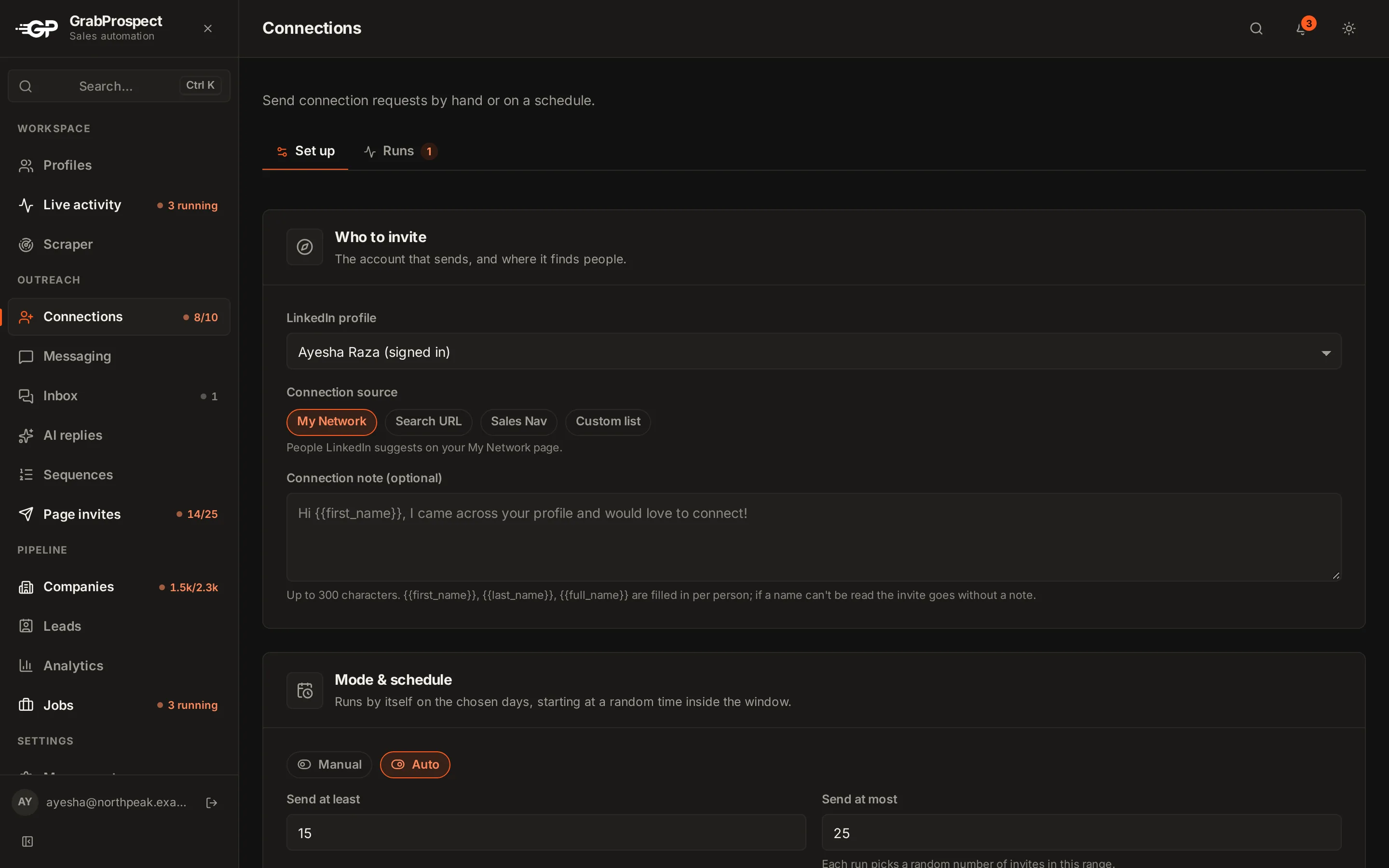Select Sales Nav connection source
The width and height of the screenshot is (1389, 868).
(518, 421)
